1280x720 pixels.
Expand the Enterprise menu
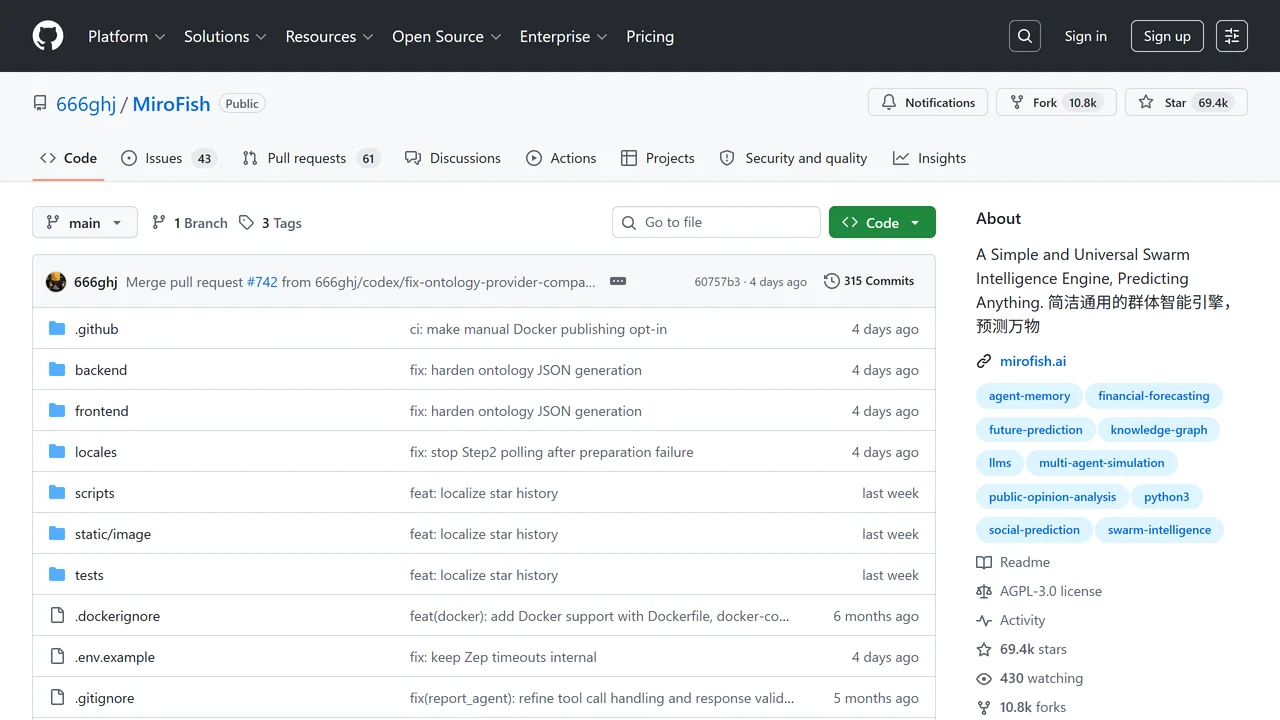click(x=564, y=36)
